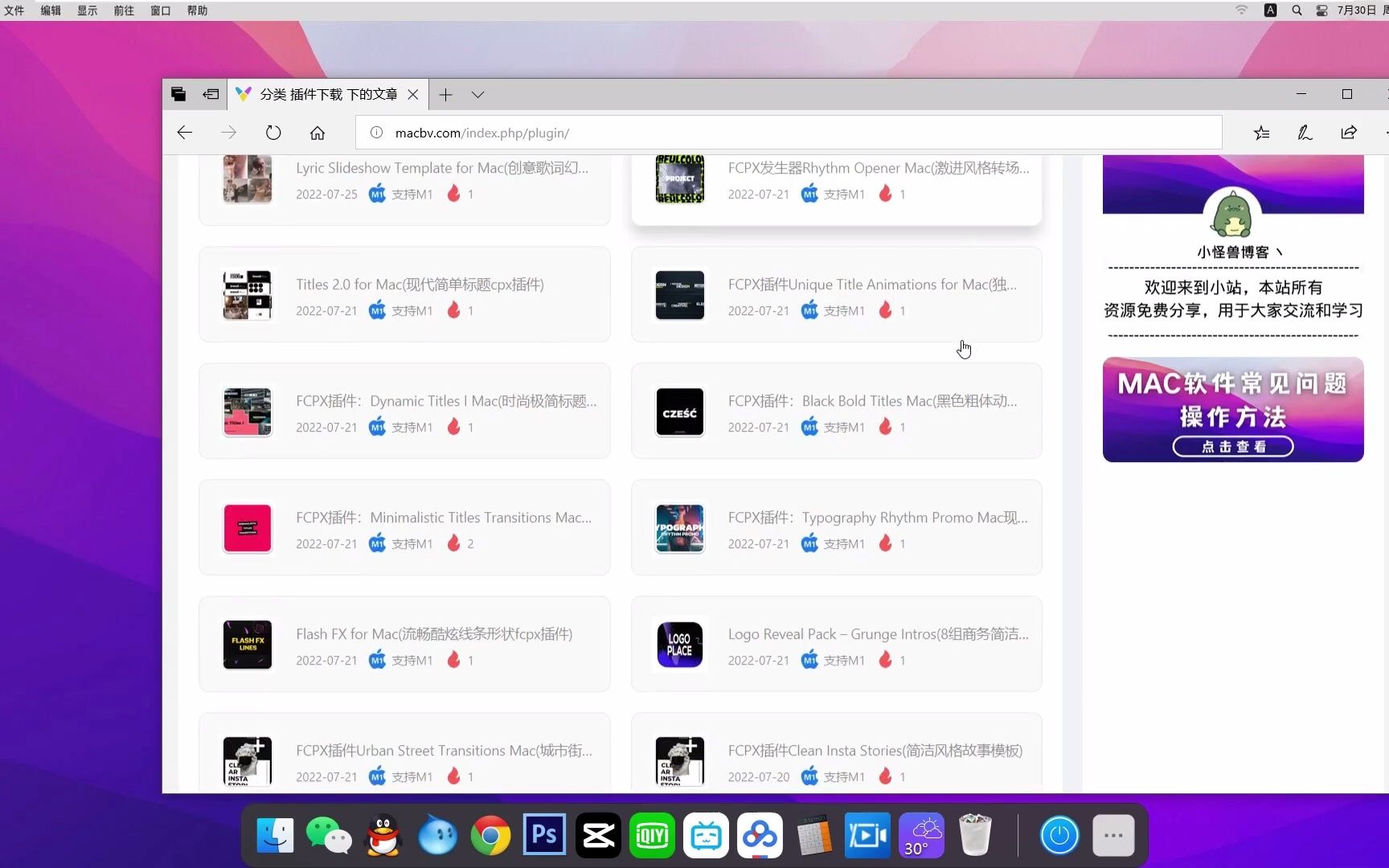Click the 小怪兽博客 blog name
This screenshot has height=868, width=1389.
1233,252
